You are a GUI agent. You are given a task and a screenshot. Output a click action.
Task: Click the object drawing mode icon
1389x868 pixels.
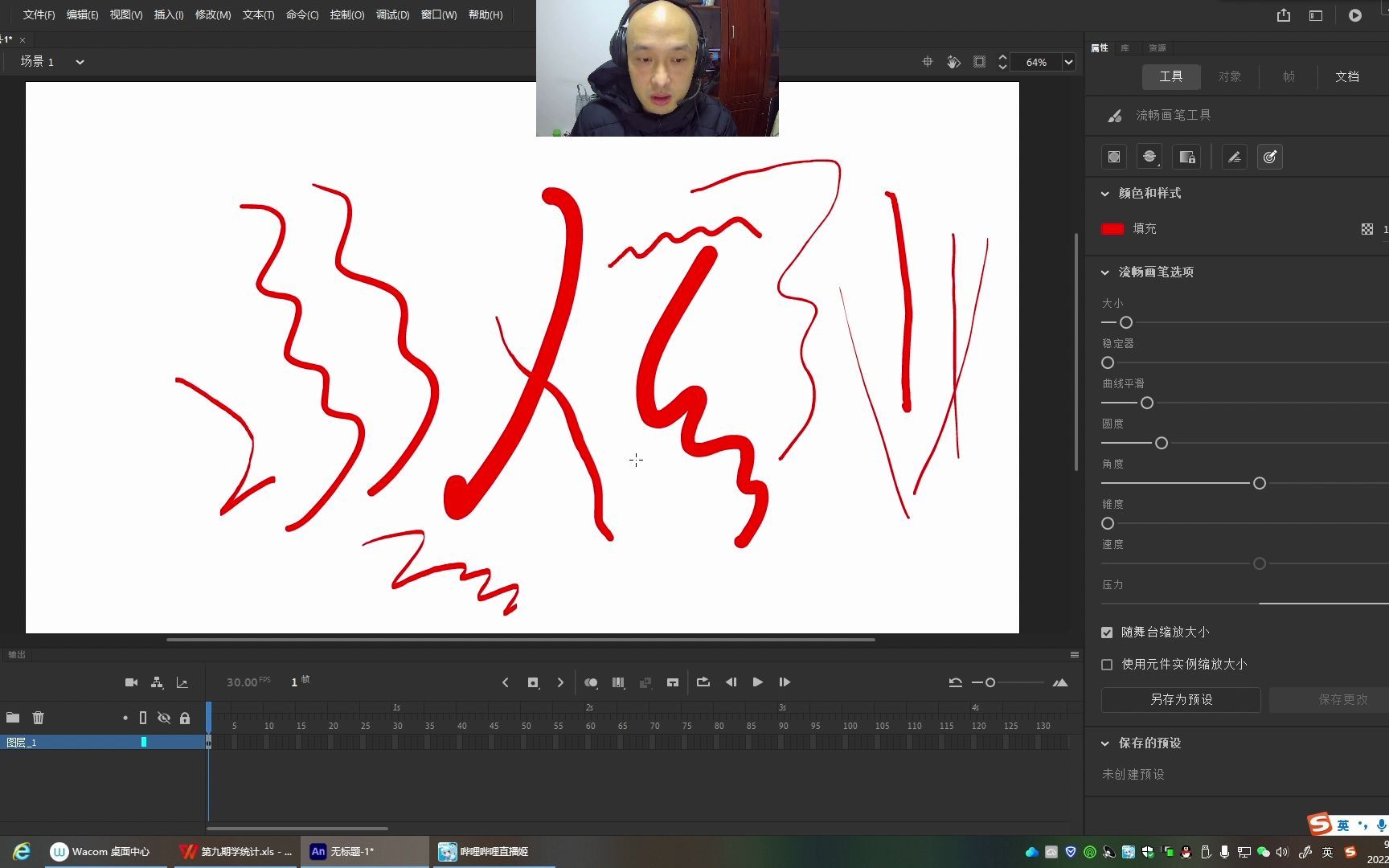coord(1113,158)
